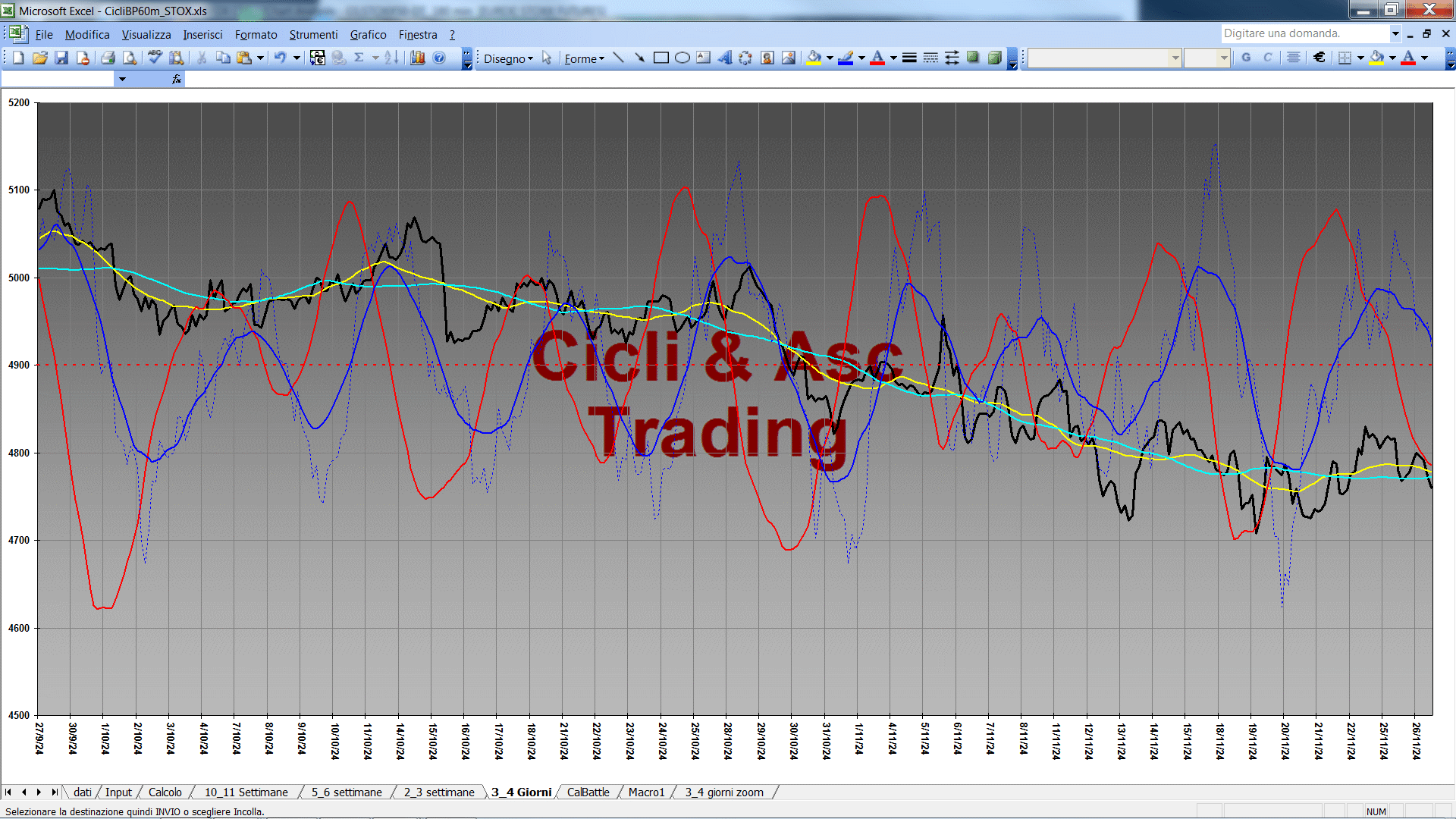1456x819 pixels.
Task: Switch to the 'dati' sheet tab
Action: (x=82, y=792)
